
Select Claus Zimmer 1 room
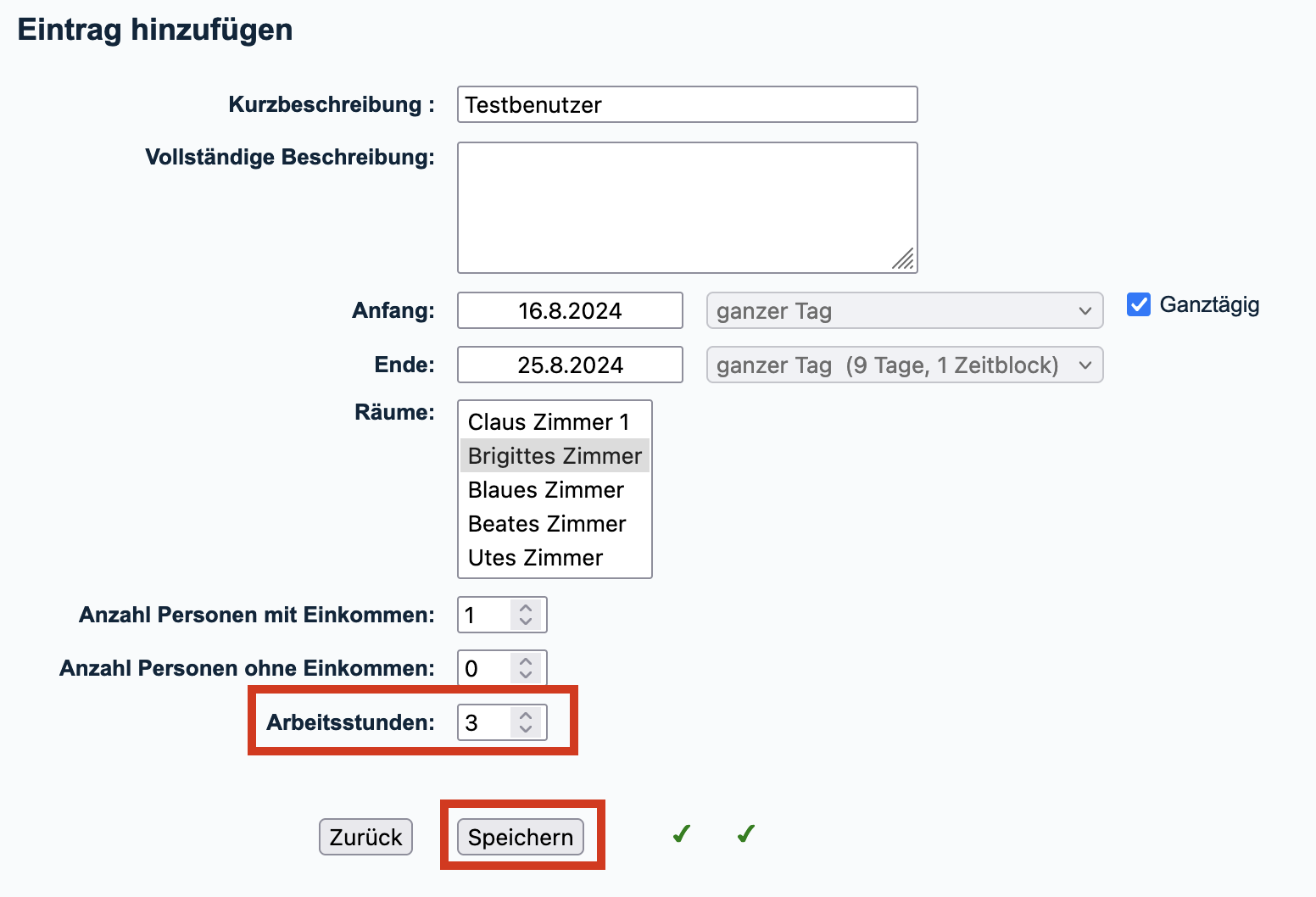pos(549,422)
